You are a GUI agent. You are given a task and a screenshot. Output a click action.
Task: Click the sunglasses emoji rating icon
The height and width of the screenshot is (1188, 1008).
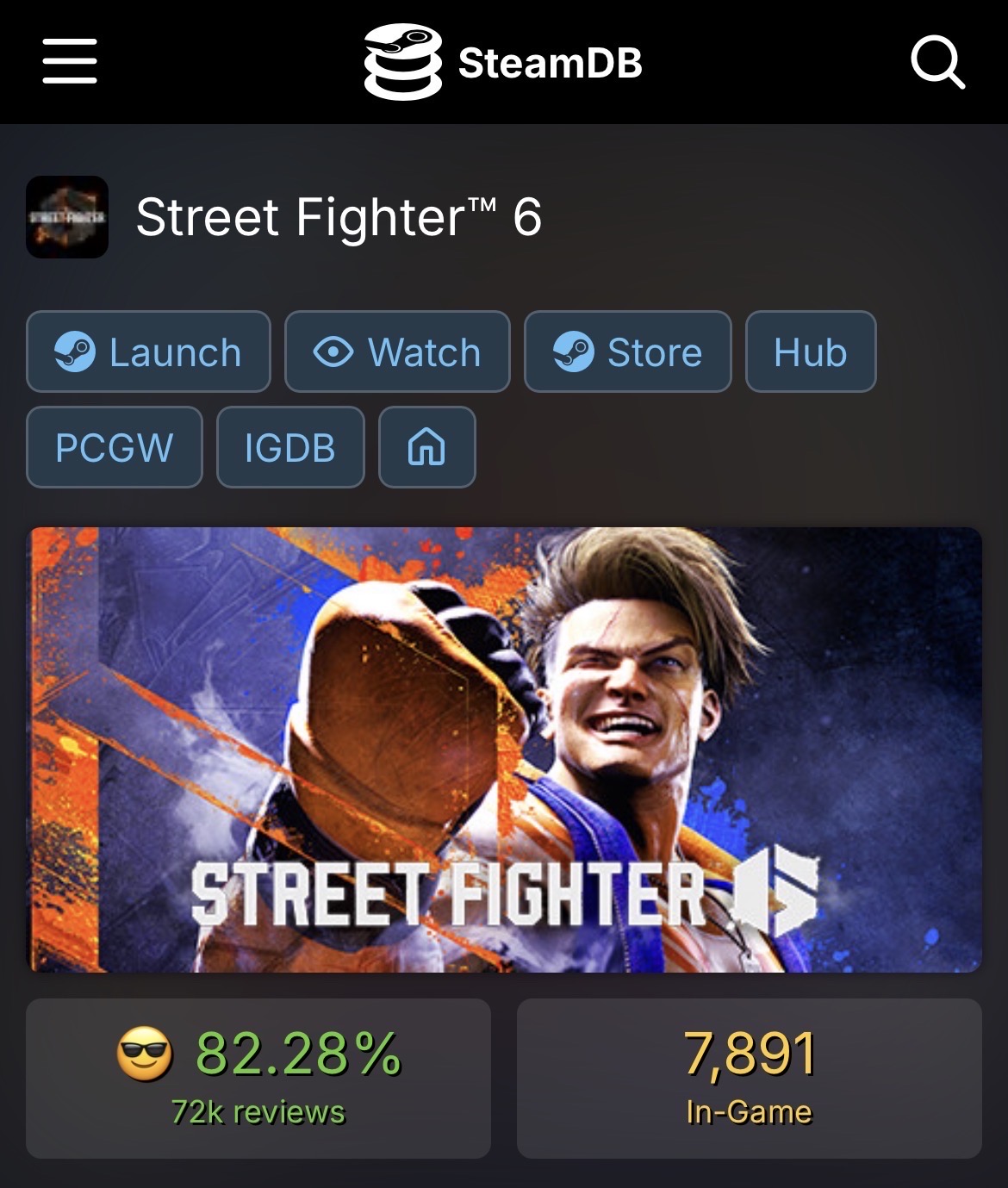[145, 1055]
